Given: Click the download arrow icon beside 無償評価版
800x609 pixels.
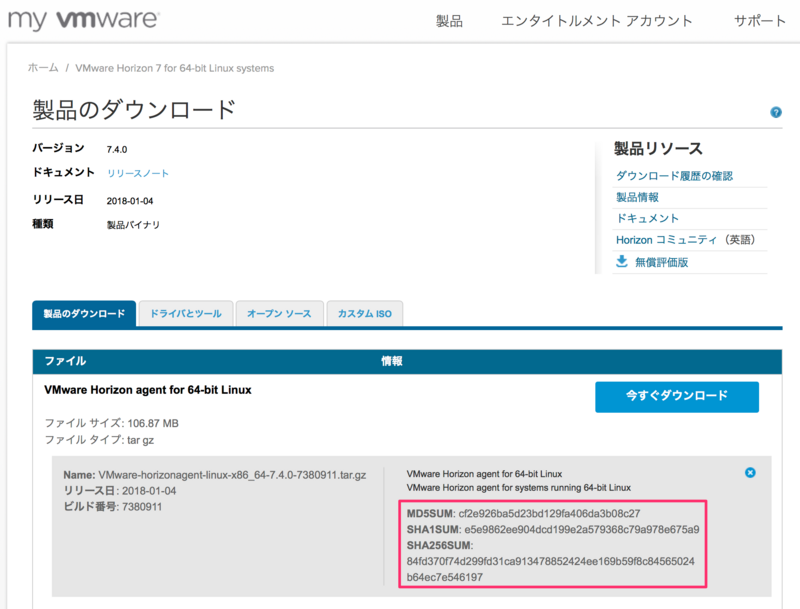Looking at the screenshot, I should 621,262.
